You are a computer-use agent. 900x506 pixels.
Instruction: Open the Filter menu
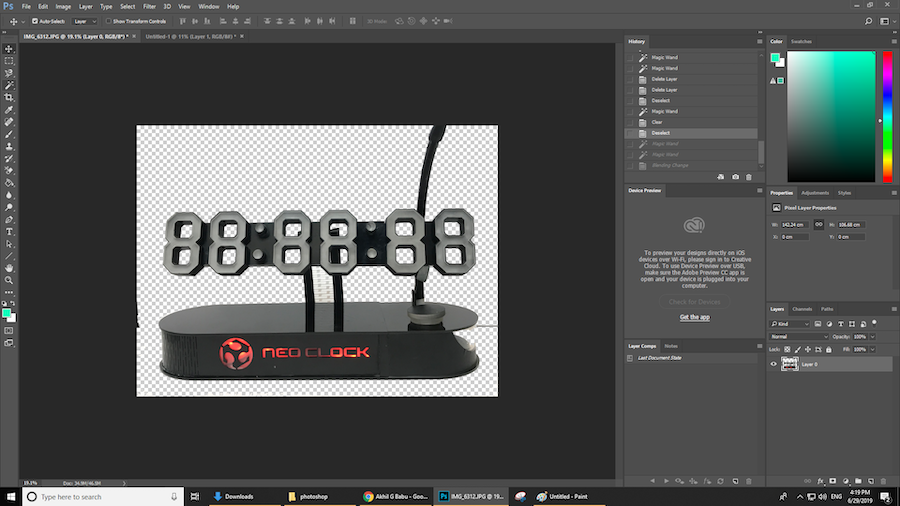pyautogui.click(x=149, y=6)
